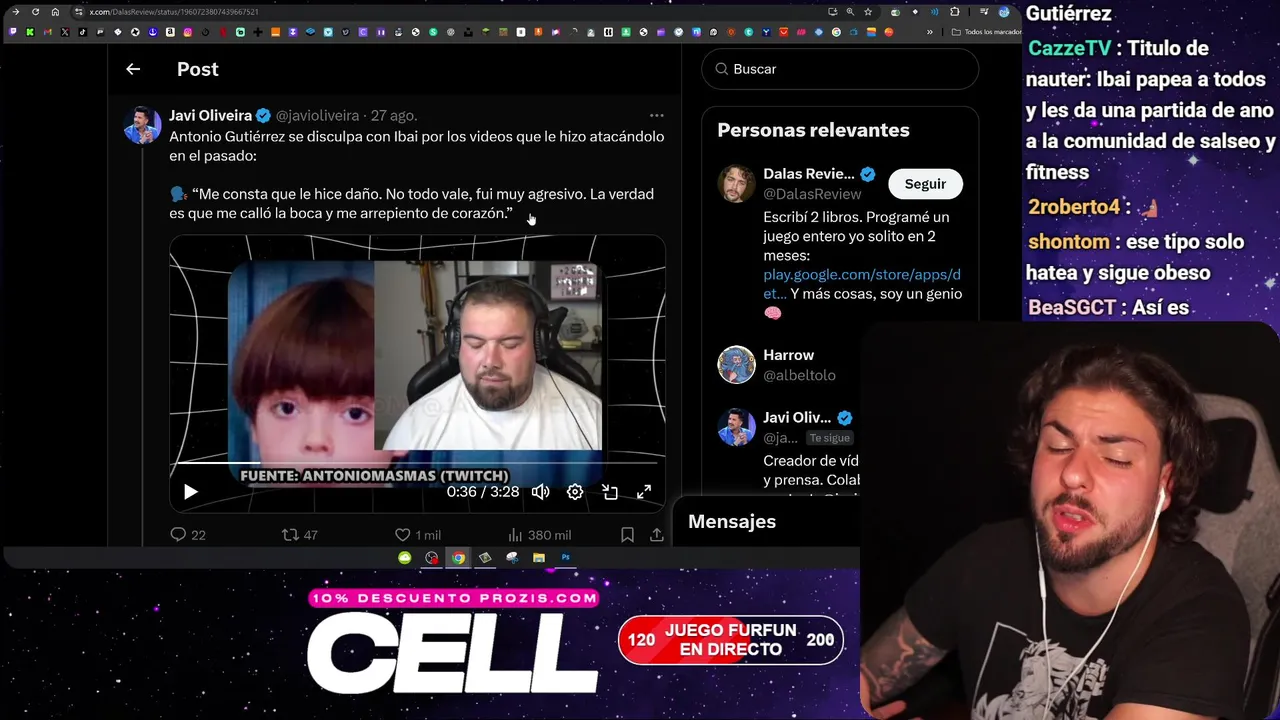This screenshot has width=1280, height=720.
Task: Save the post with the bookmark icon
Action: (x=627, y=535)
